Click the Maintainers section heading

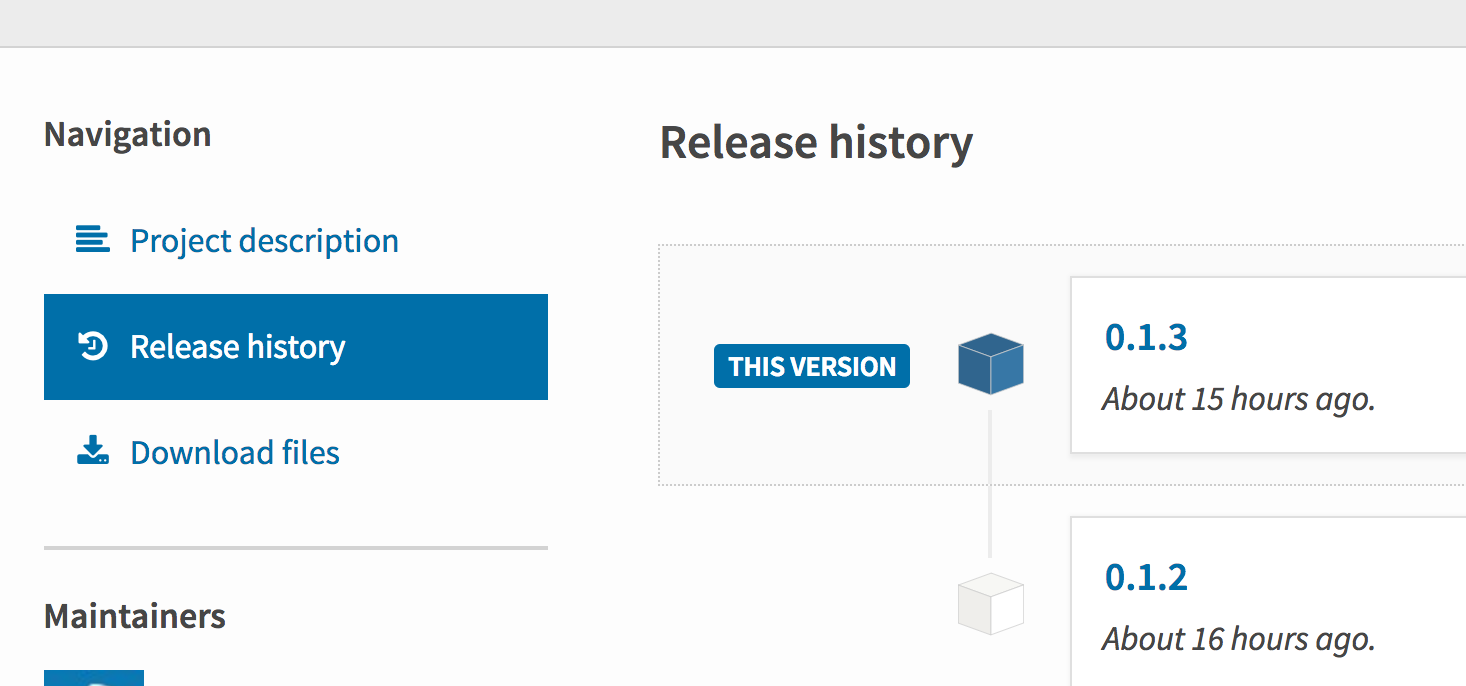134,616
